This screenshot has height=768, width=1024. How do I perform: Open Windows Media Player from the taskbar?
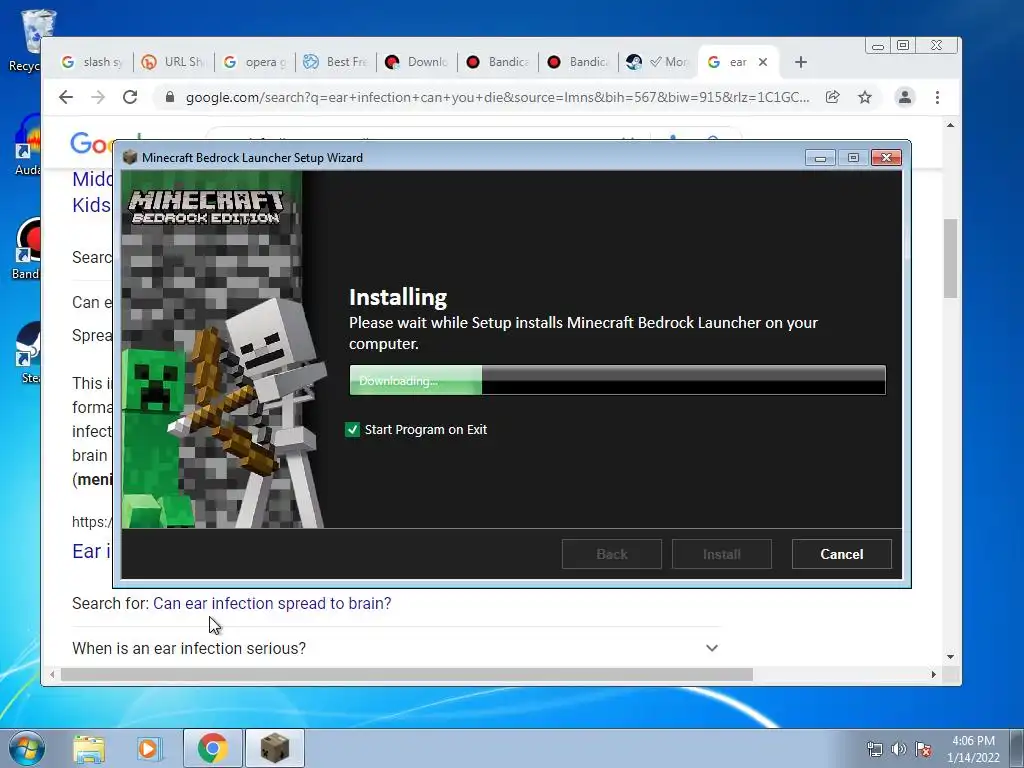(148, 748)
